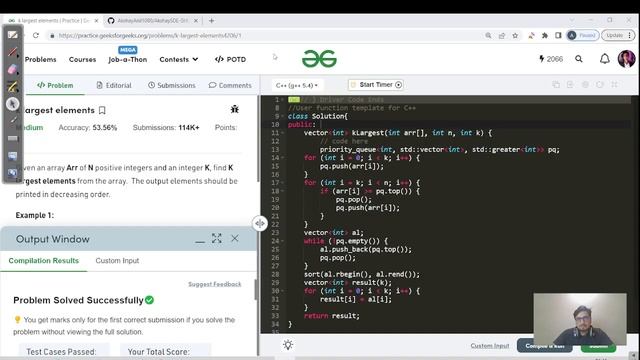Open the Submissions tab
The width and height of the screenshot is (640, 360).
point(172,85)
